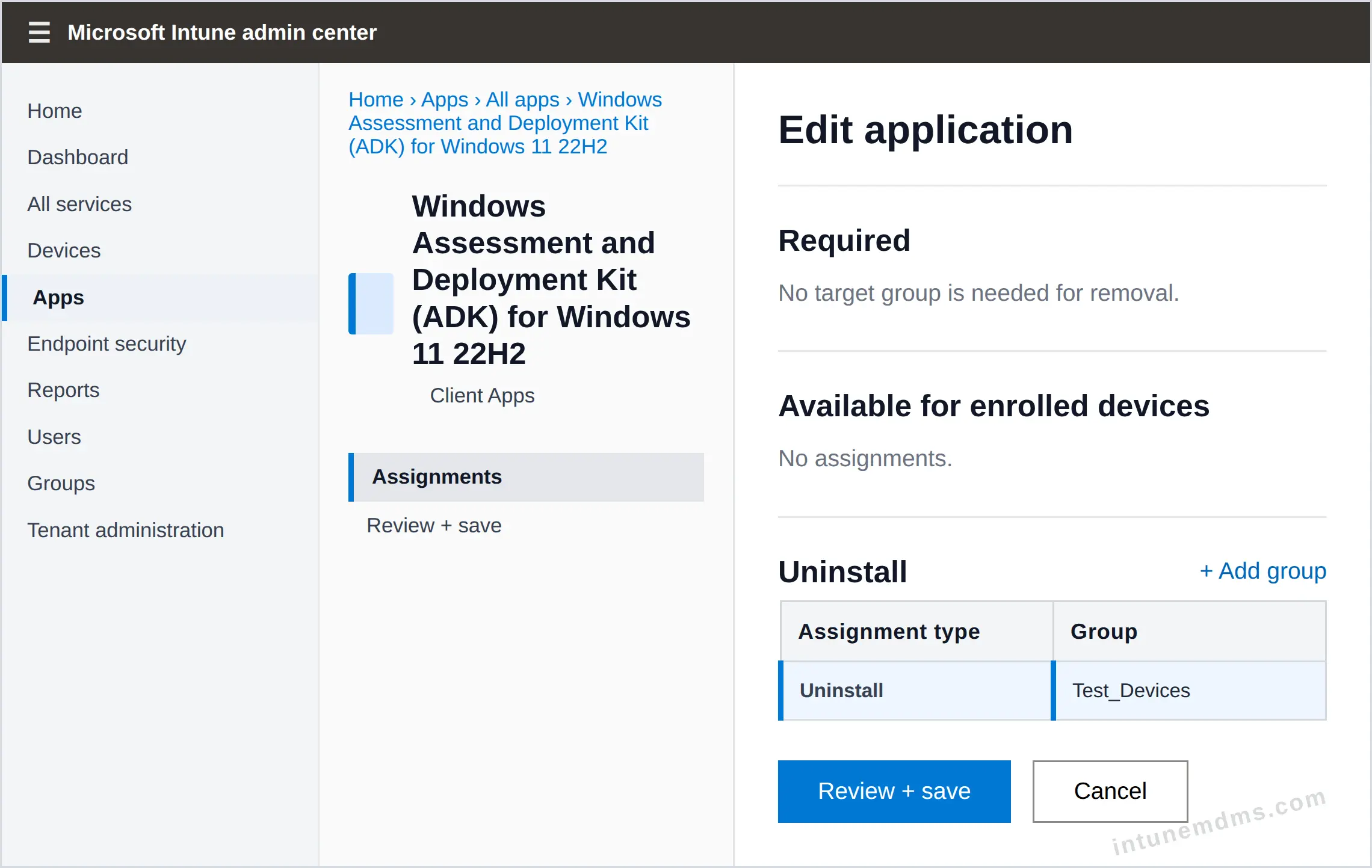Click the Client Apps subtitle text
1372x868 pixels.
coord(482,395)
